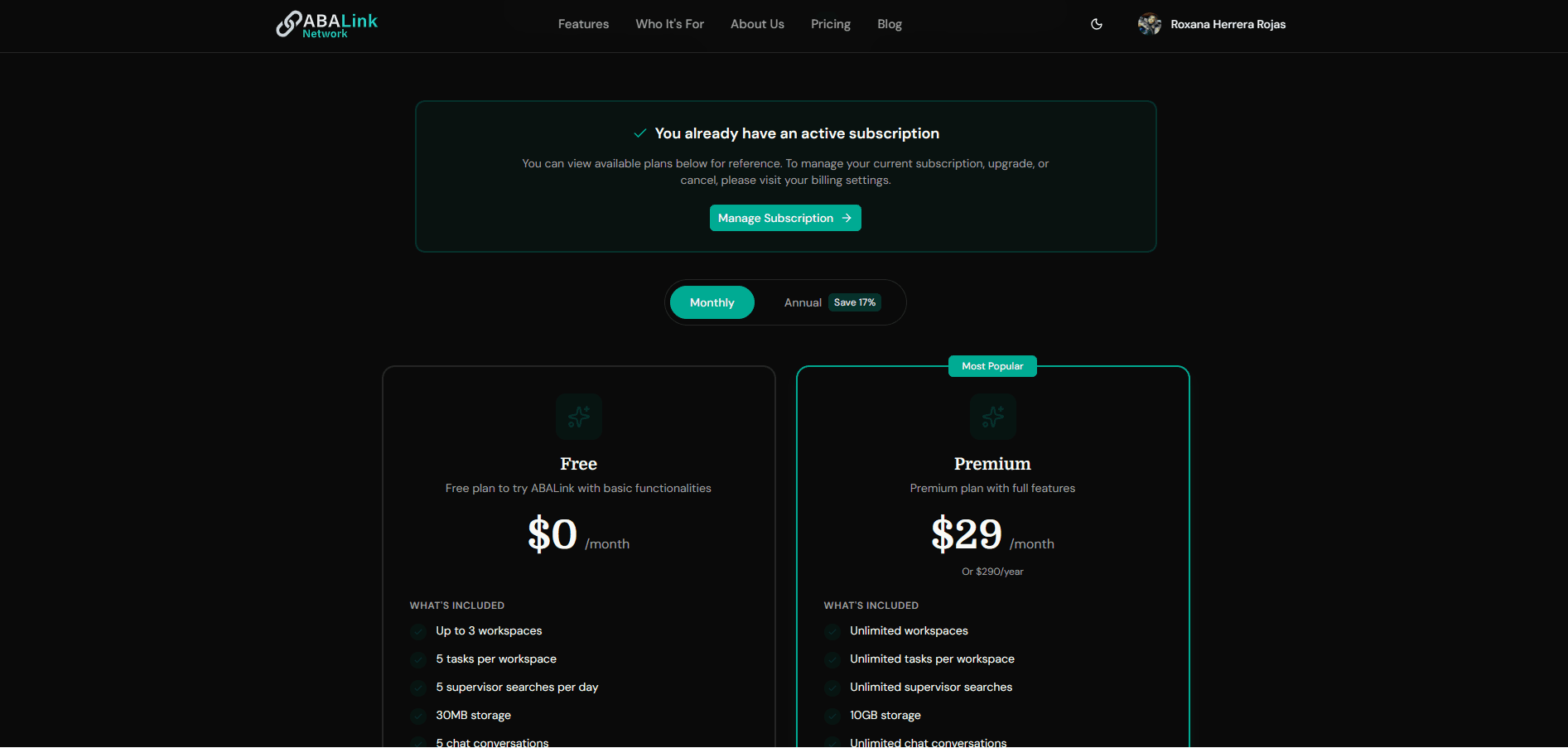Toggle the dark mode moon icon

[1097, 24]
